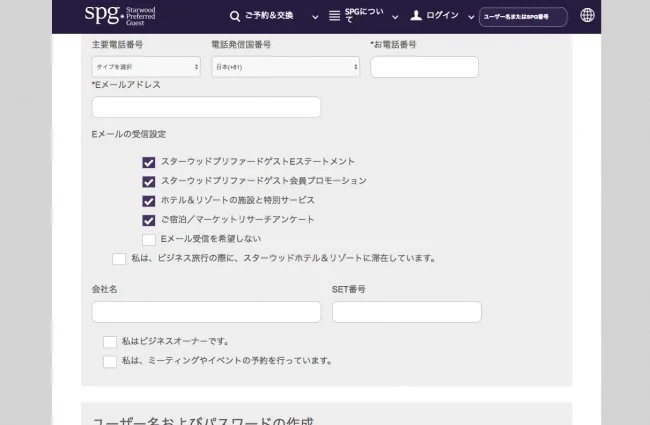This screenshot has width=650, height=425.
Task: Open the 電話発信国番号 country code dropdown
Action: click(285, 67)
